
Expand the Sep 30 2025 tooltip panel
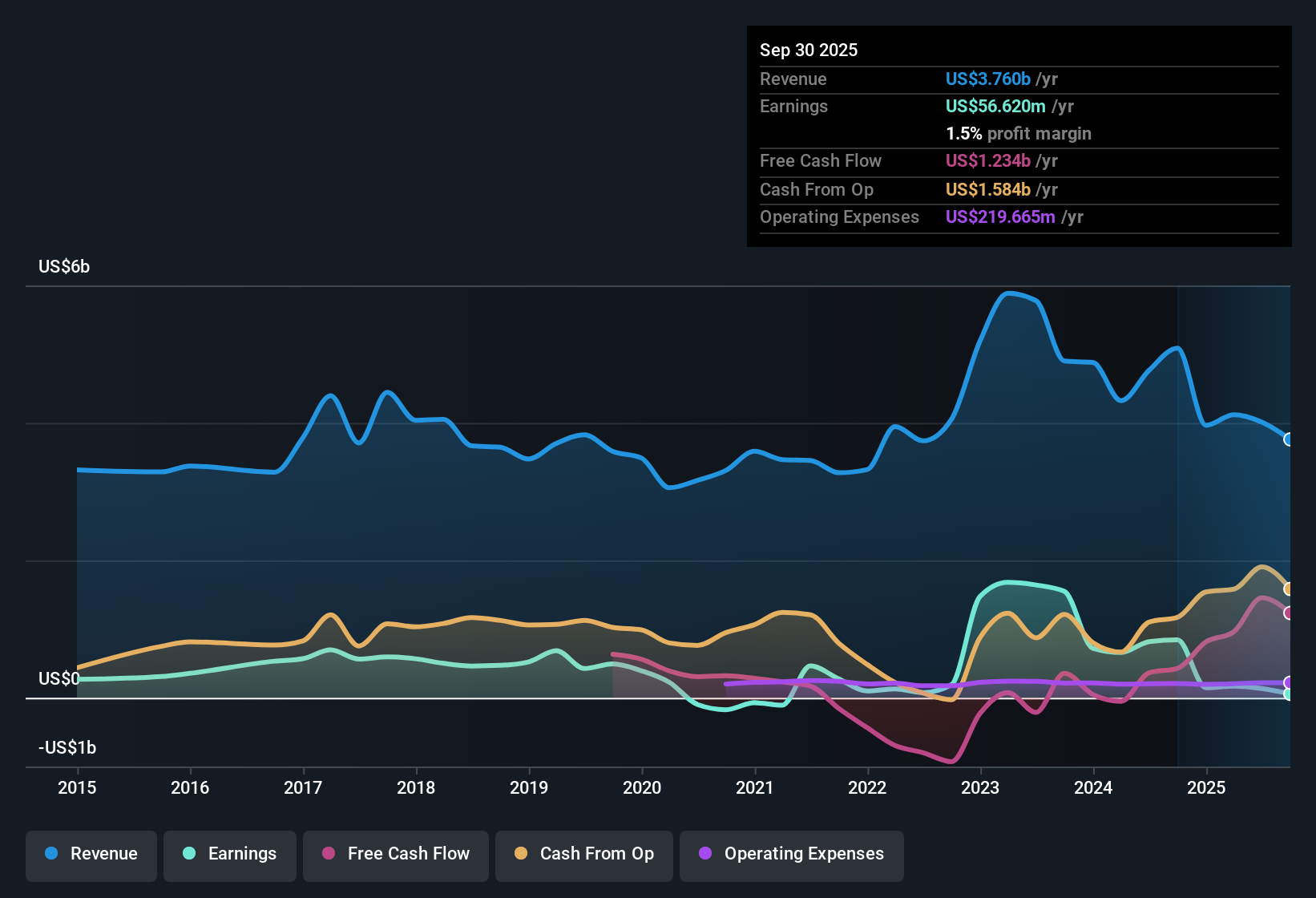[809, 50]
